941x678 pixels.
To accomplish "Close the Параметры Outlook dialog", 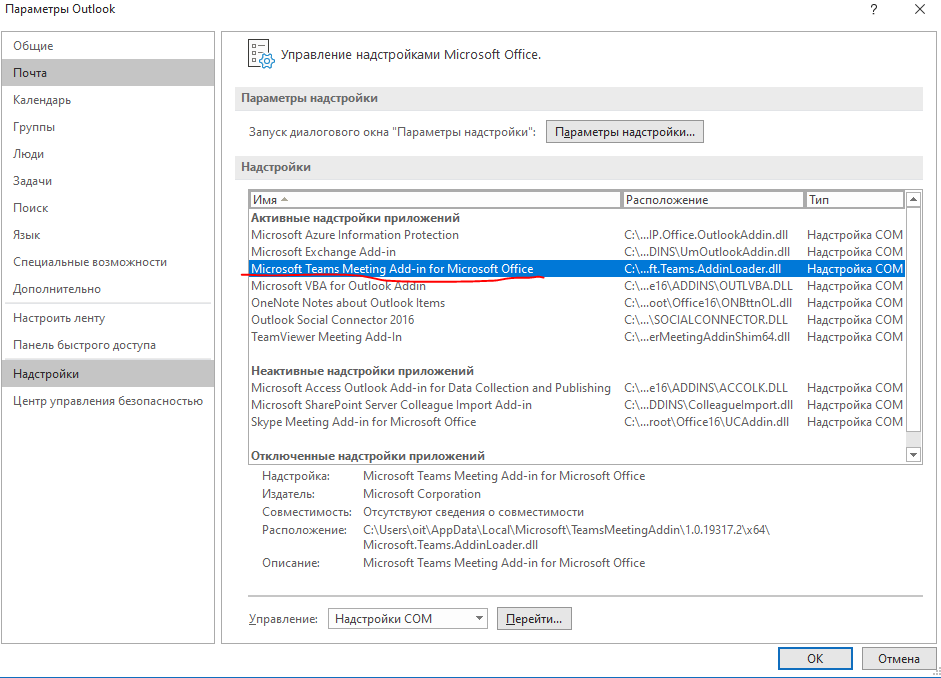I will pos(919,10).
